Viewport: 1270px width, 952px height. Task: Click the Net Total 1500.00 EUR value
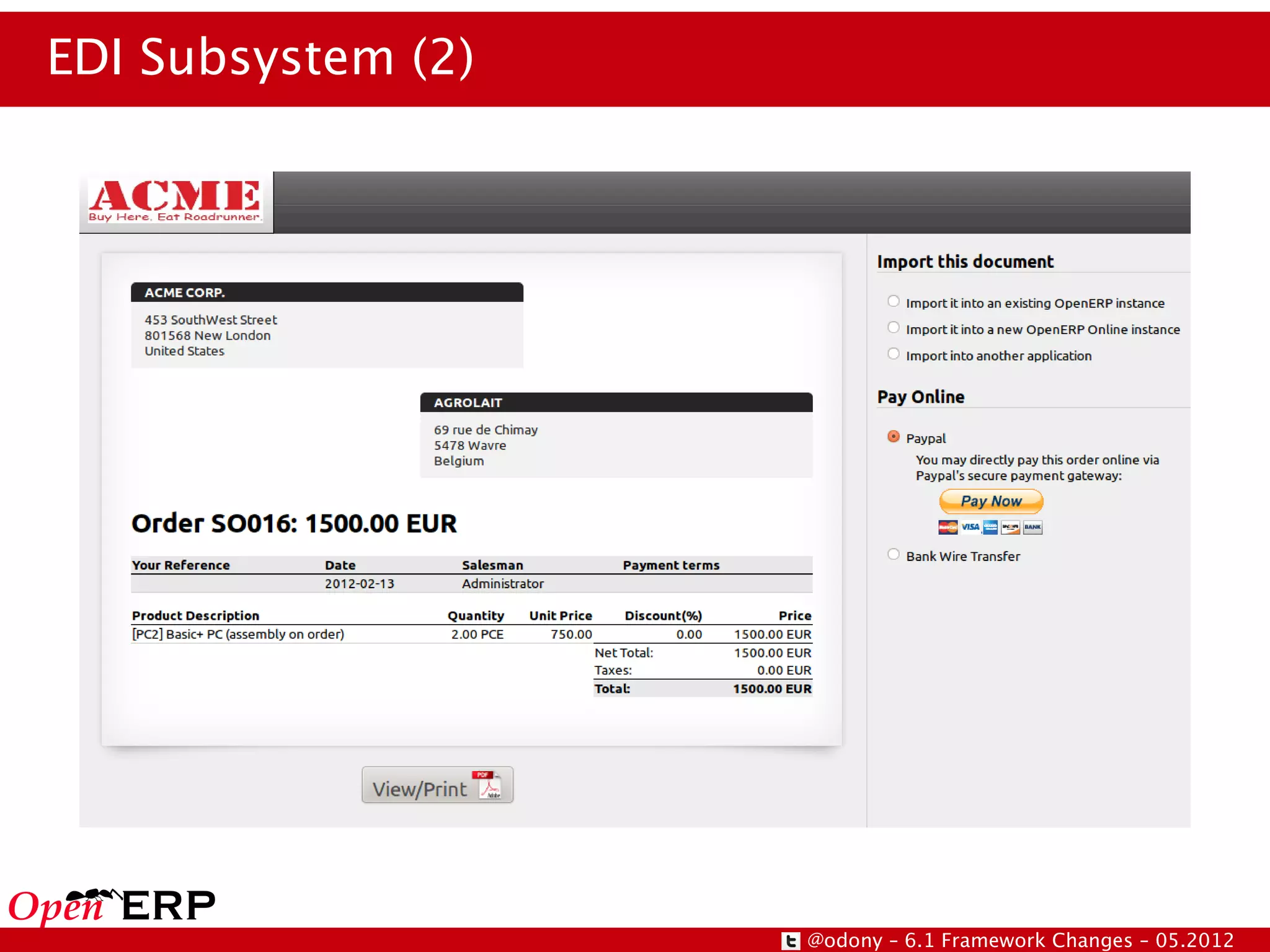click(772, 653)
